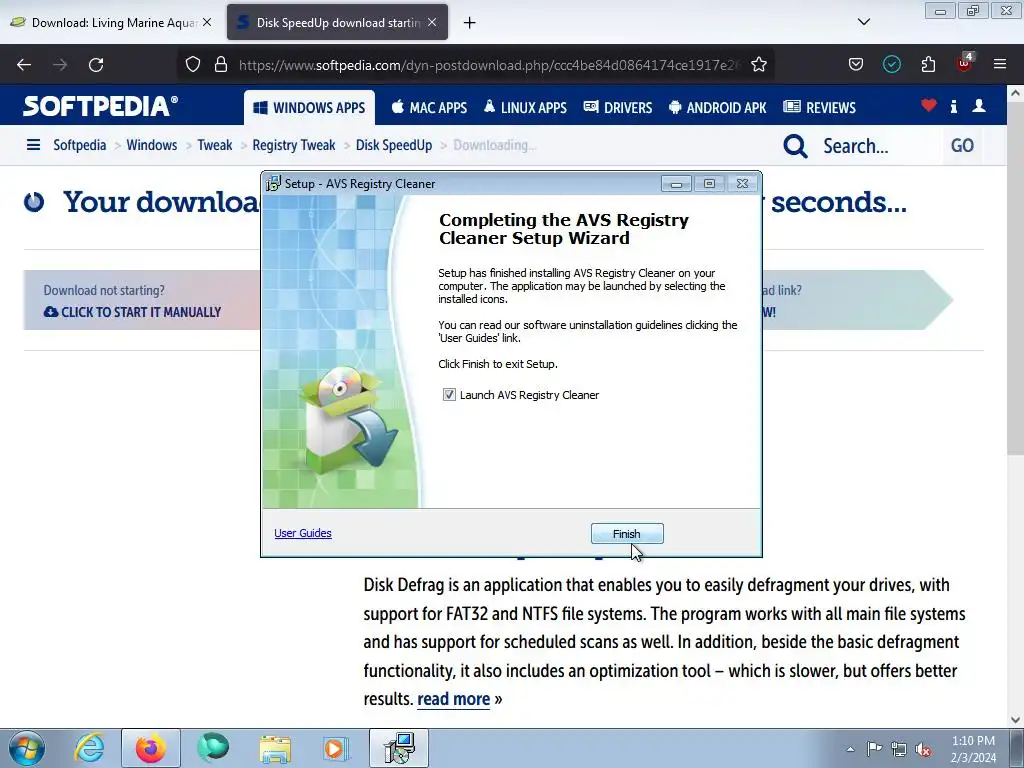Click the user account icon in Softpedia header
1024x768 pixels.
pyautogui.click(x=979, y=106)
